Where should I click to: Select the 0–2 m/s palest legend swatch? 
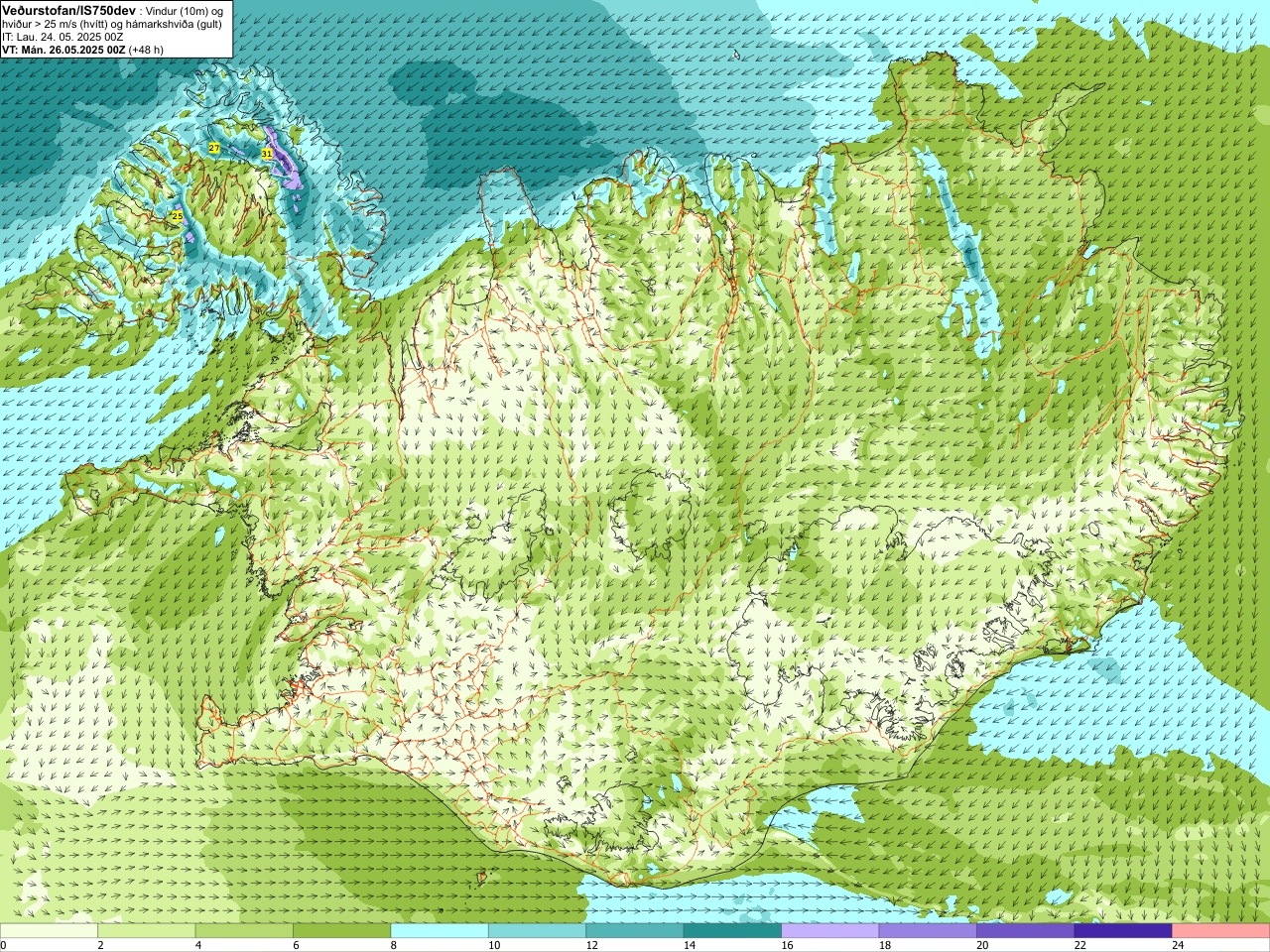(x=49, y=931)
